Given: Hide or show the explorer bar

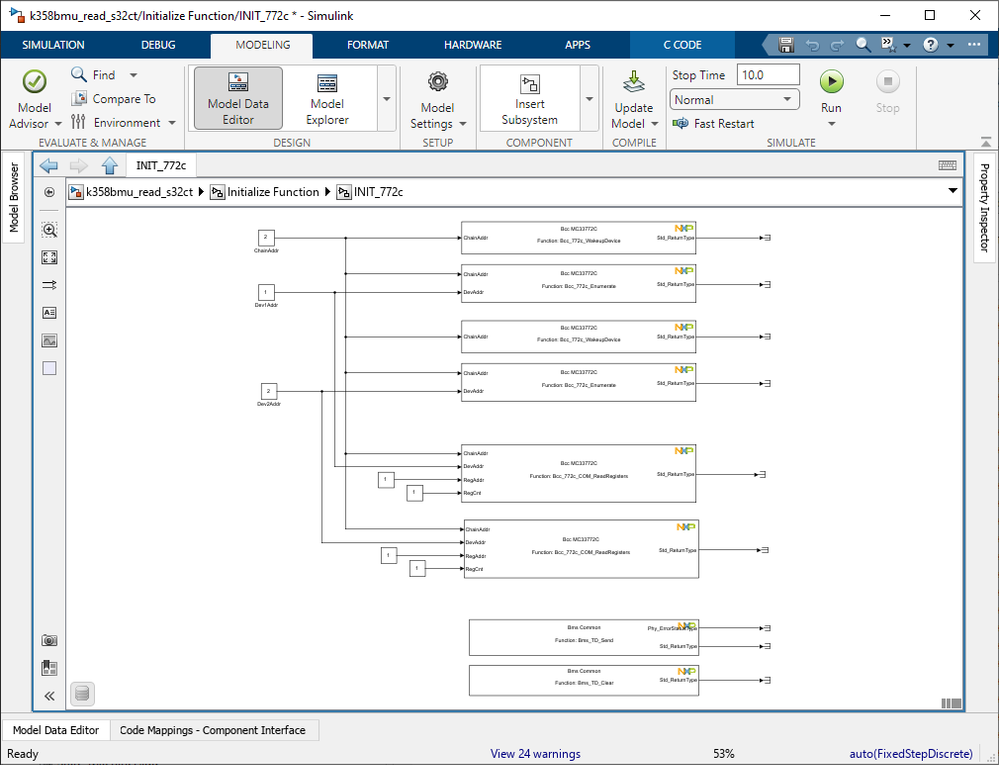Looking at the screenshot, I should coord(49,192).
